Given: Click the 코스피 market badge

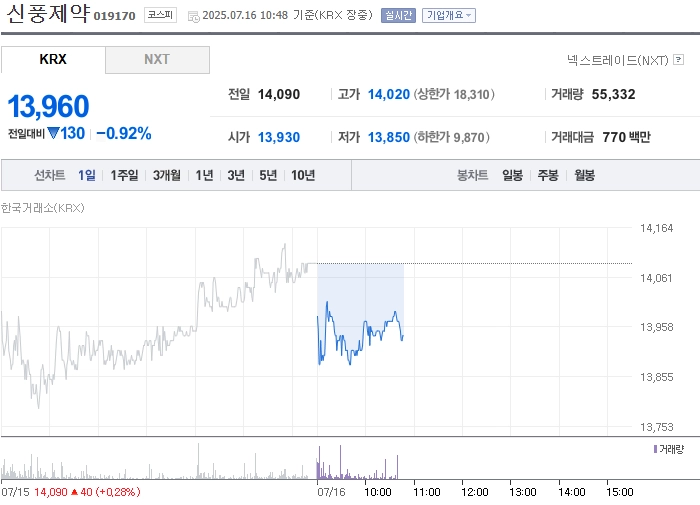Looking at the screenshot, I should [x=160, y=15].
